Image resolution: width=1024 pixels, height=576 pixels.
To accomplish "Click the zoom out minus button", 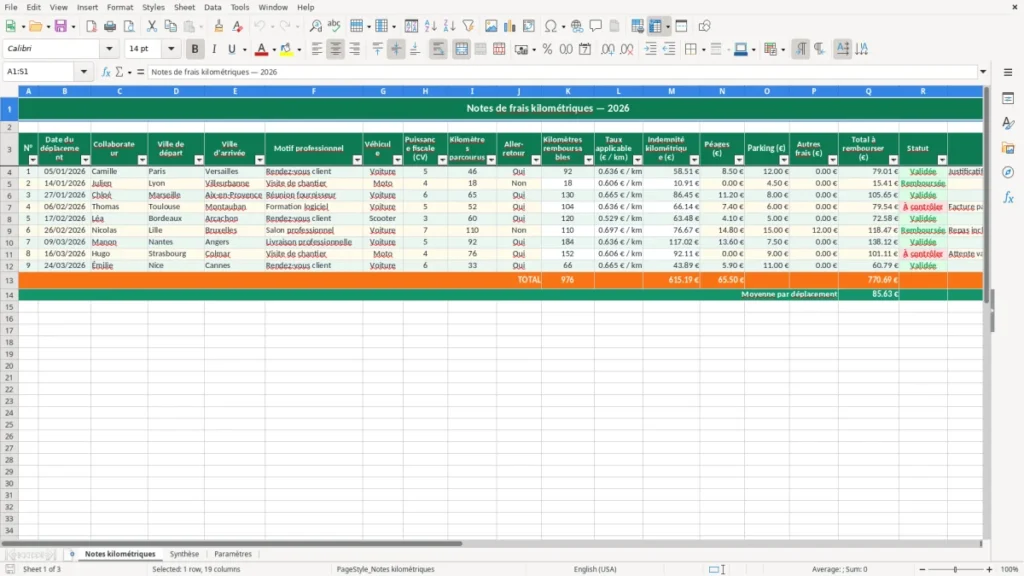I will pyautogui.click(x=922, y=569).
